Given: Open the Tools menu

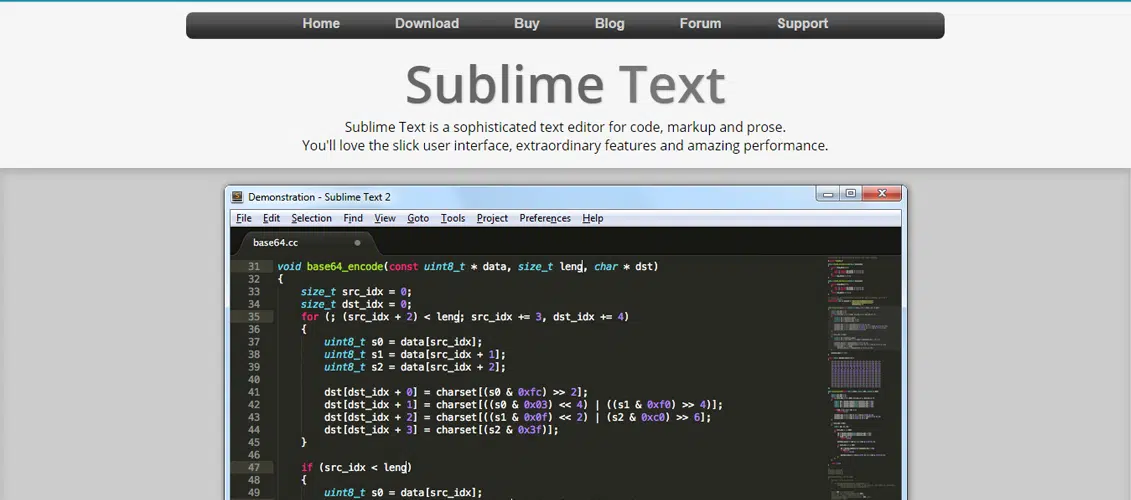Looking at the screenshot, I should [453, 218].
